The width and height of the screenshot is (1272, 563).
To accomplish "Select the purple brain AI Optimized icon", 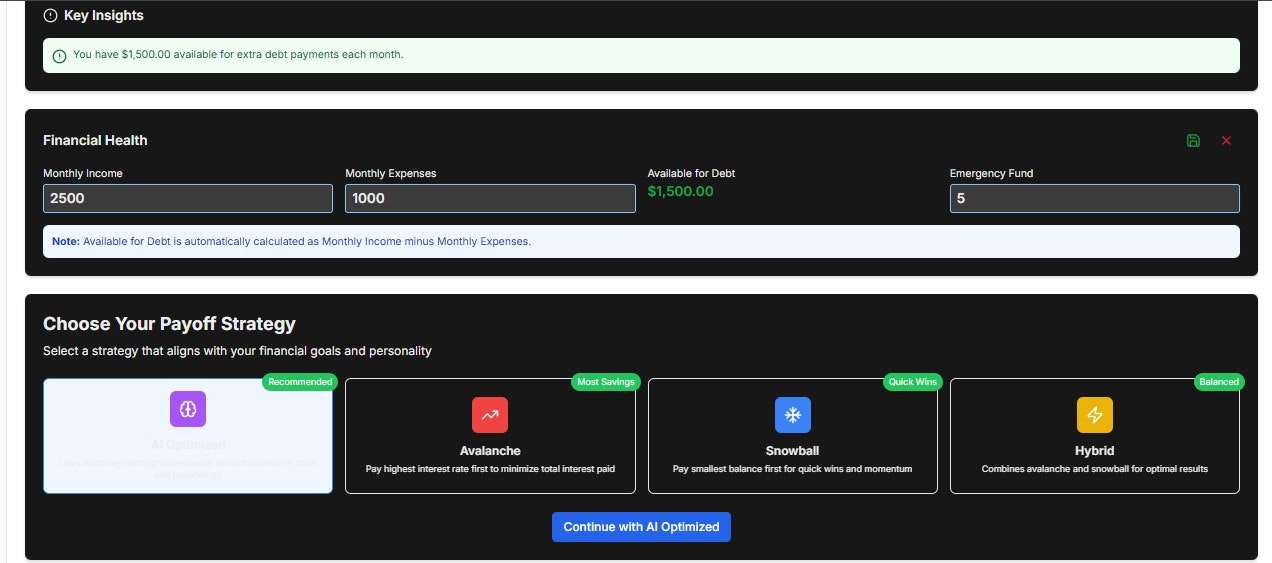I will (x=188, y=409).
